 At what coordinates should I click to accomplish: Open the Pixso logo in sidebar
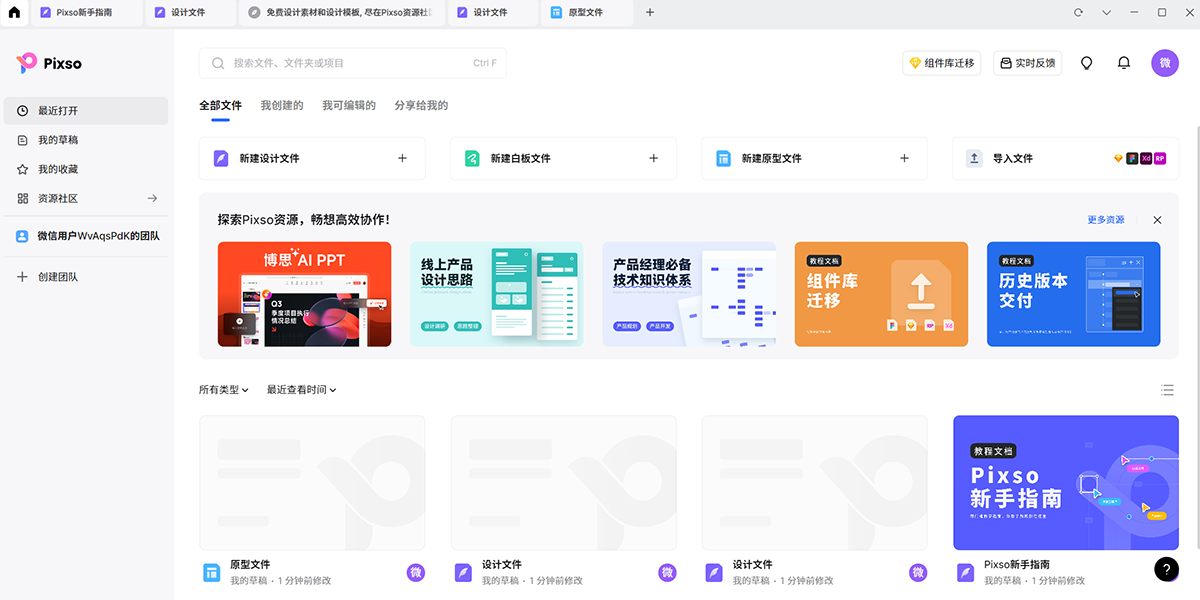49,63
